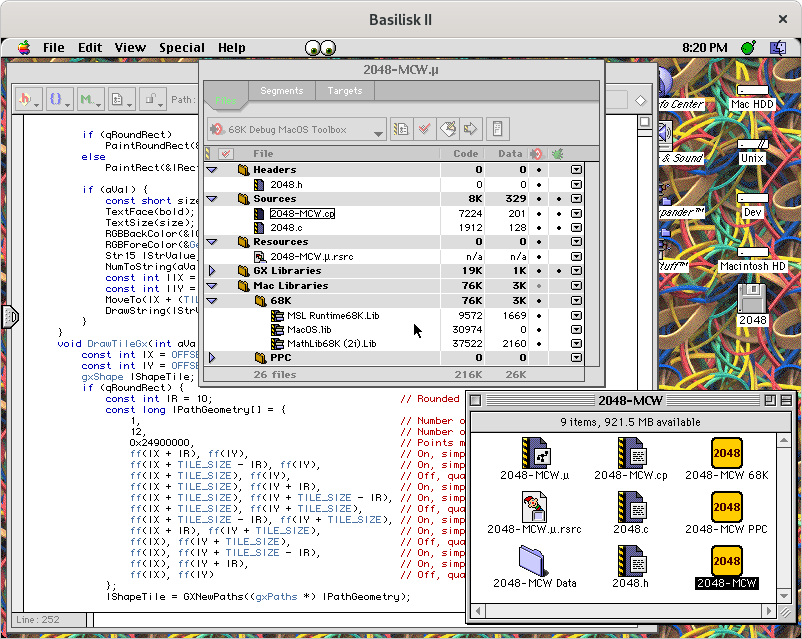Click the header files popup icon in editor toolbar
Screen dimensions: 802x639
pos(28,99)
